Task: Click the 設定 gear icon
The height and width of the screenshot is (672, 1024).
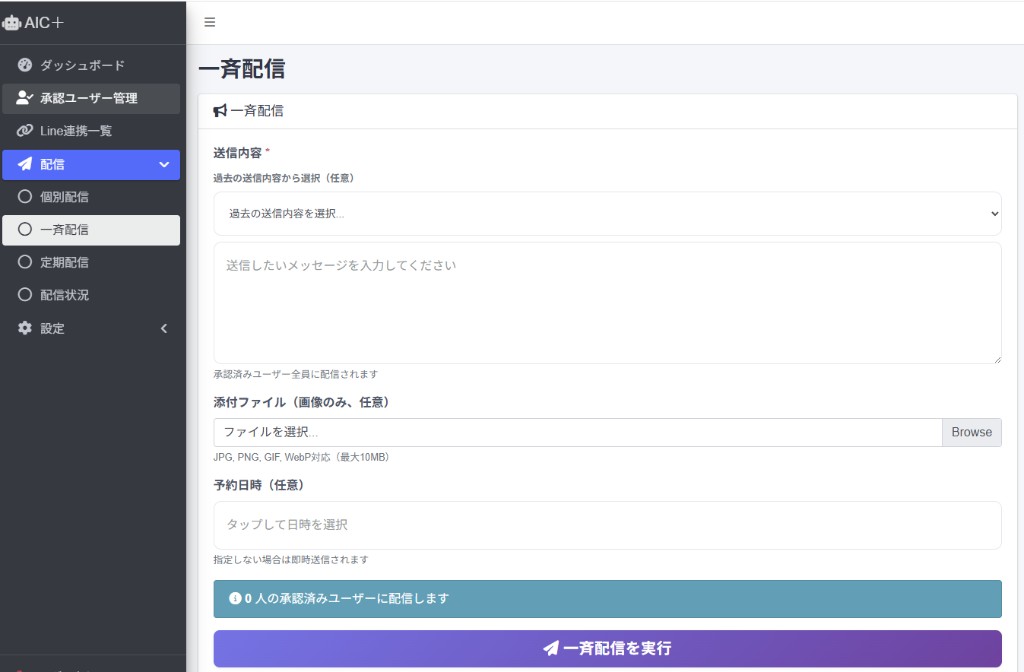Action: [x=23, y=328]
